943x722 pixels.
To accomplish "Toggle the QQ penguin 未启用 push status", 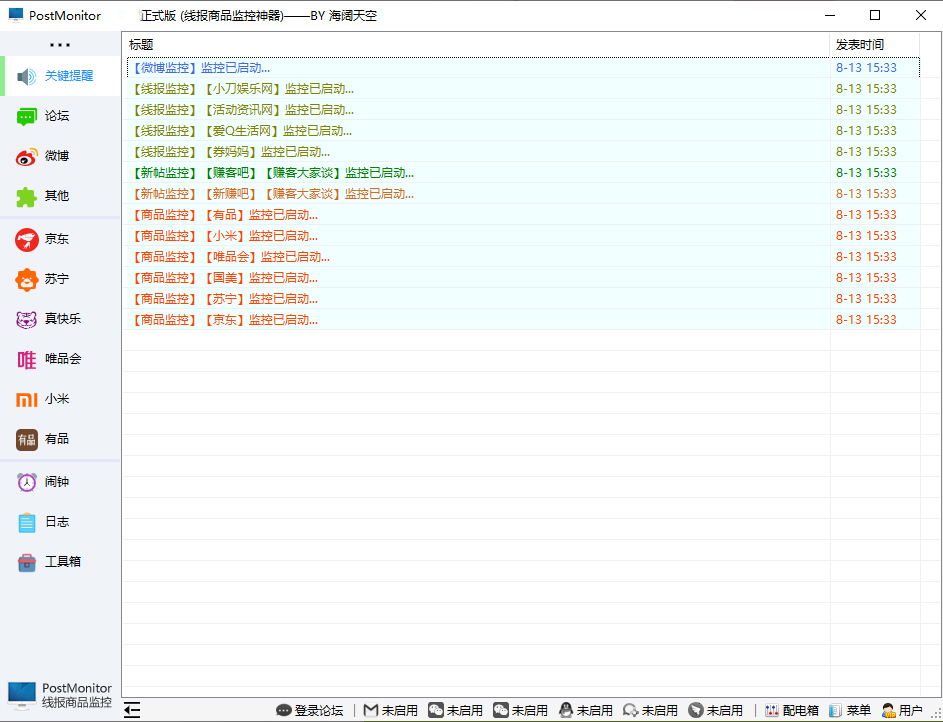I will [x=585, y=710].
